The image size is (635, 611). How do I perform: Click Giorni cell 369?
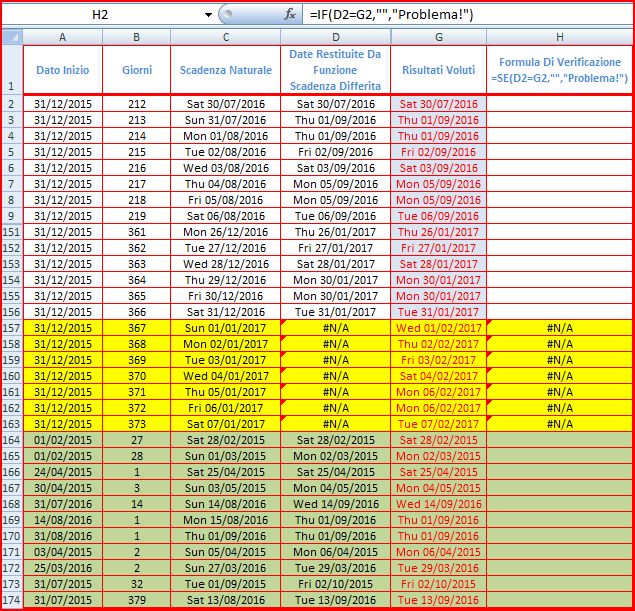click(x=136, y=360)
